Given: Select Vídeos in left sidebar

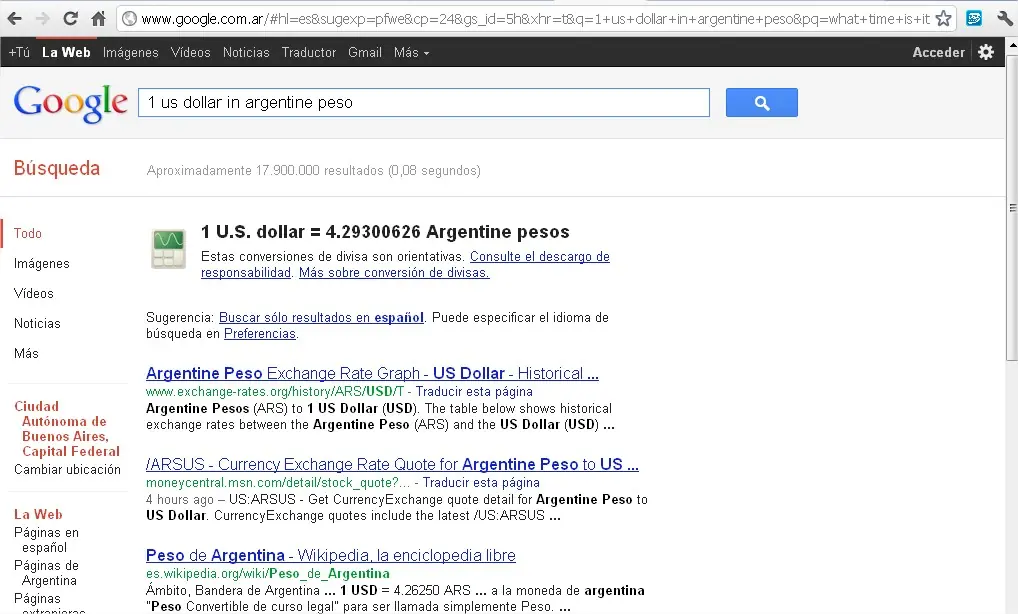Looking at the screenshot, I should pyautogui.click(x=34, y=293).
